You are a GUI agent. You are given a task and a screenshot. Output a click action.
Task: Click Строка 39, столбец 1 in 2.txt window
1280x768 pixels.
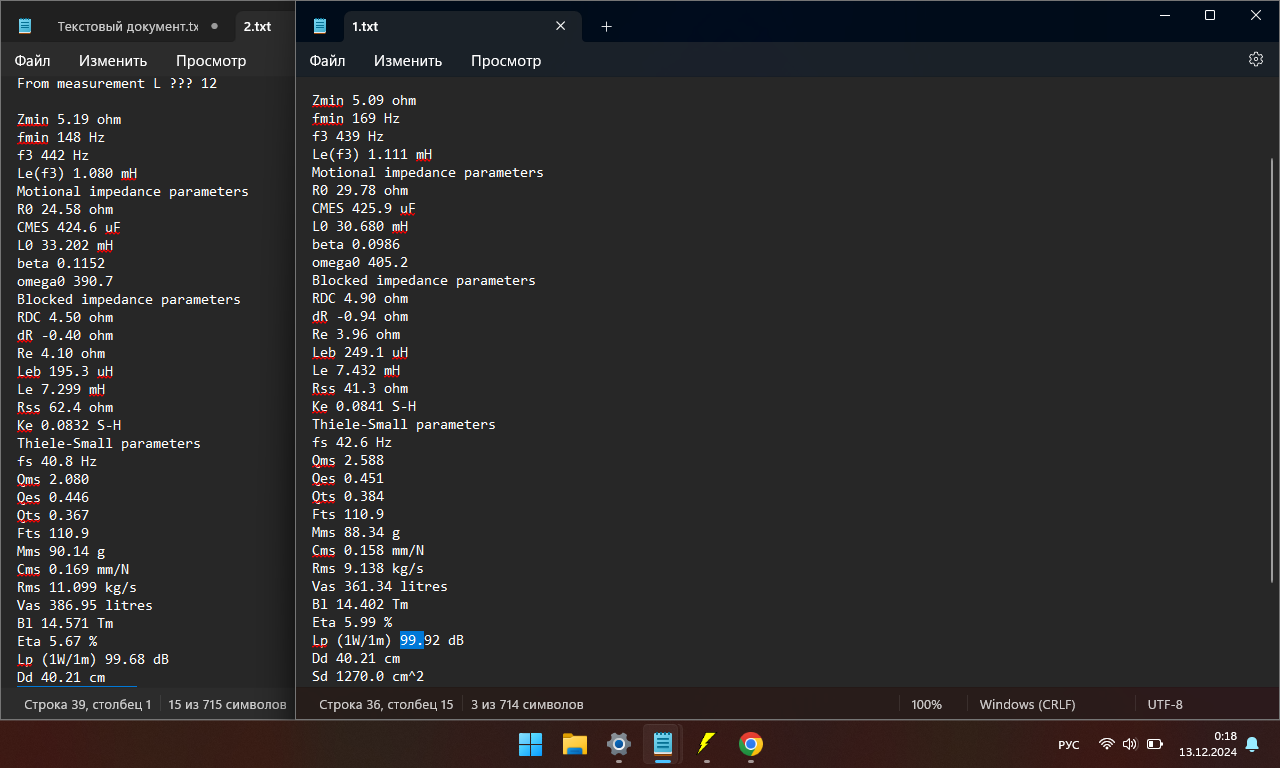click(87, 704)
